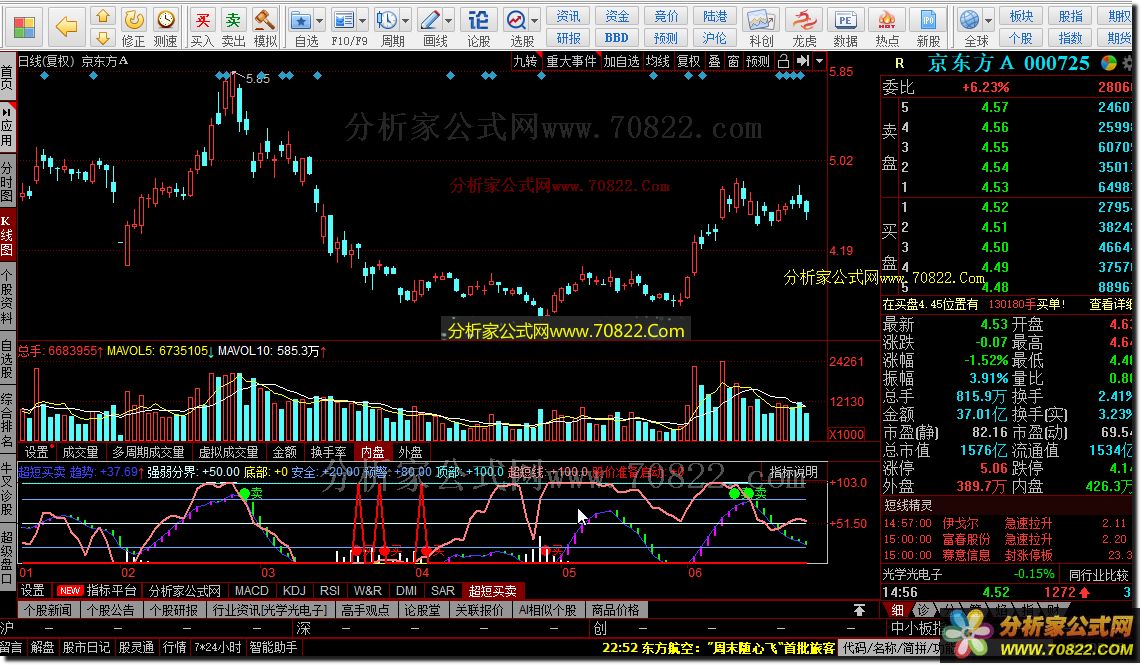Viewport: 1142px width, 665px height.
Task: Click the colorful four-square home icon
Action: coord(24,28)
